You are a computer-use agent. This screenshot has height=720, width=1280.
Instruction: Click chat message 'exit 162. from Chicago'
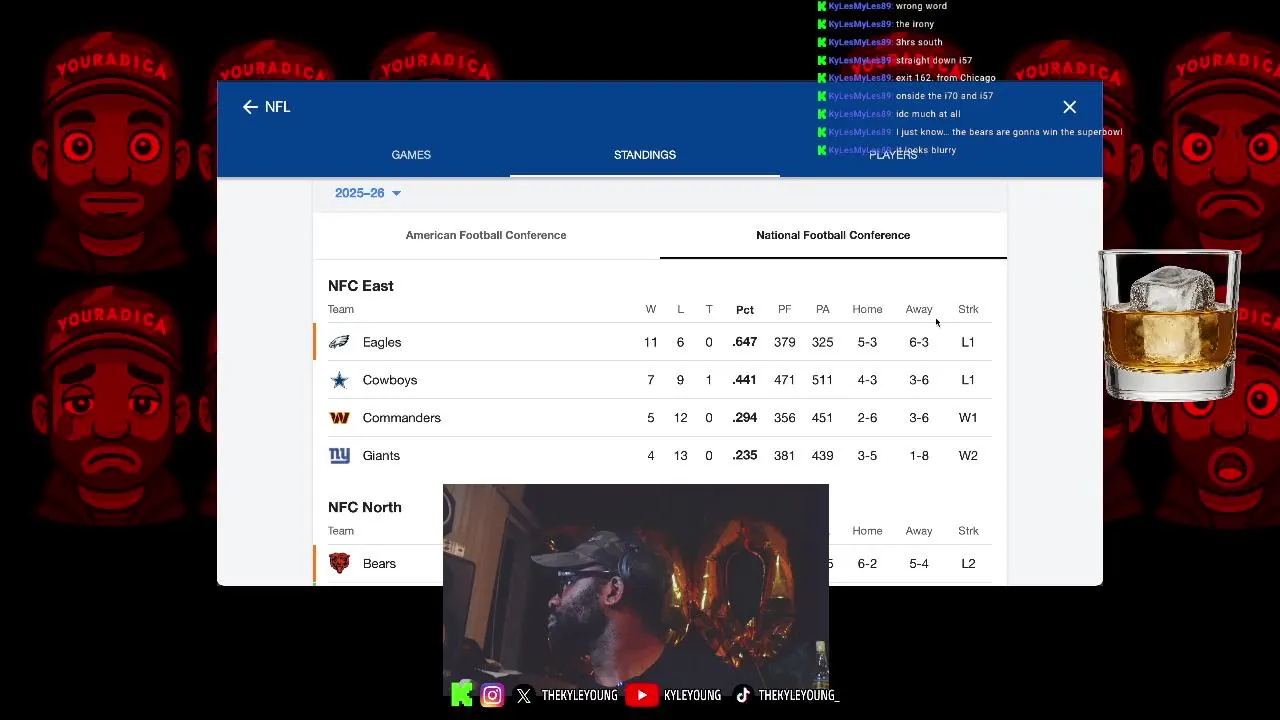point(946,78)
